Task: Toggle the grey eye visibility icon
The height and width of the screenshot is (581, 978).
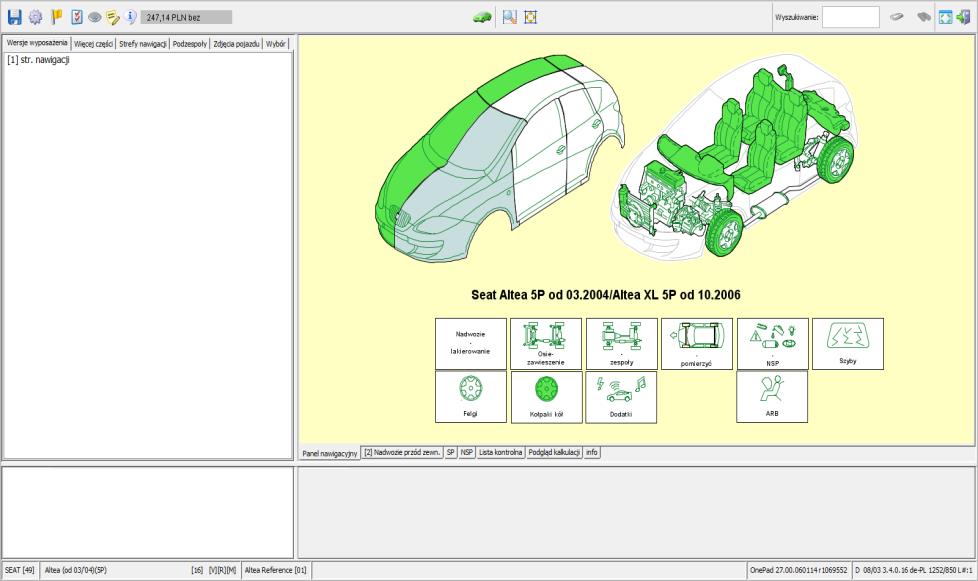Action: 94,18
